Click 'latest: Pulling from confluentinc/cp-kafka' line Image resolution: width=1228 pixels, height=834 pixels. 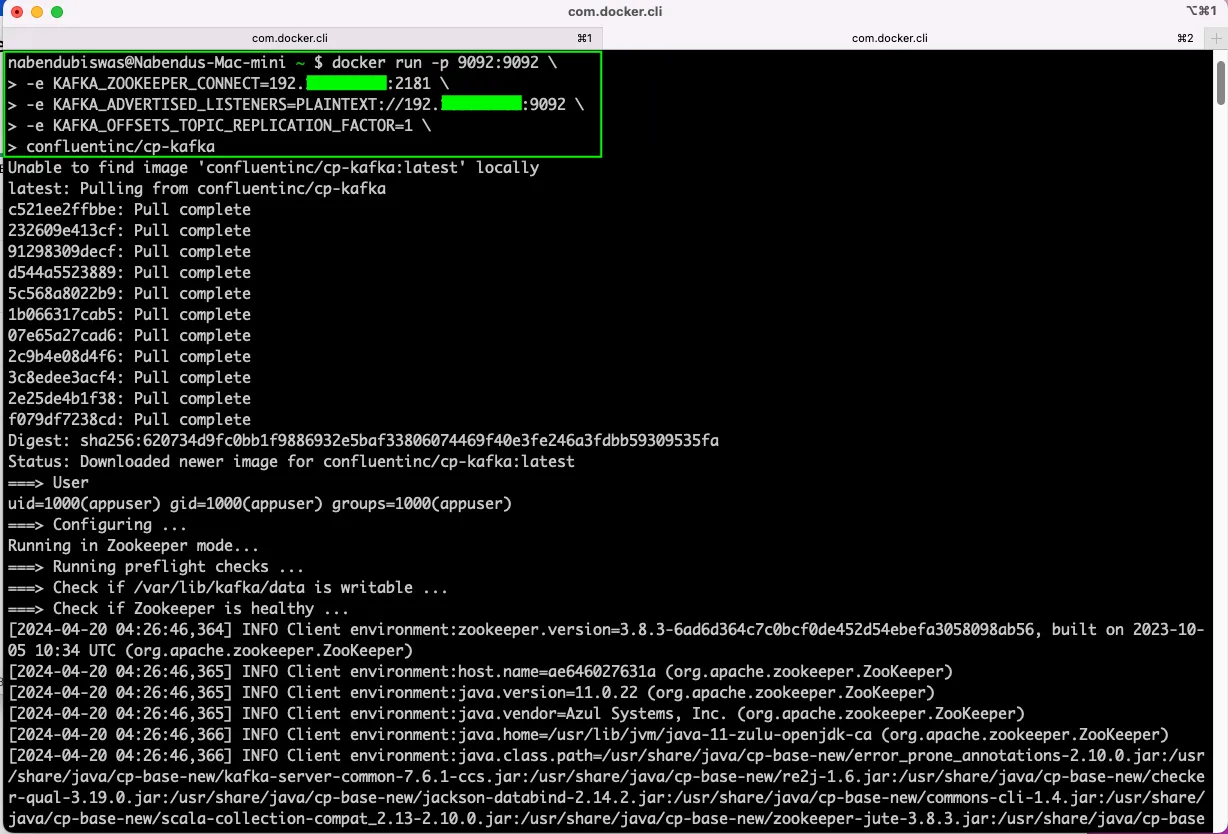[197, 188]
